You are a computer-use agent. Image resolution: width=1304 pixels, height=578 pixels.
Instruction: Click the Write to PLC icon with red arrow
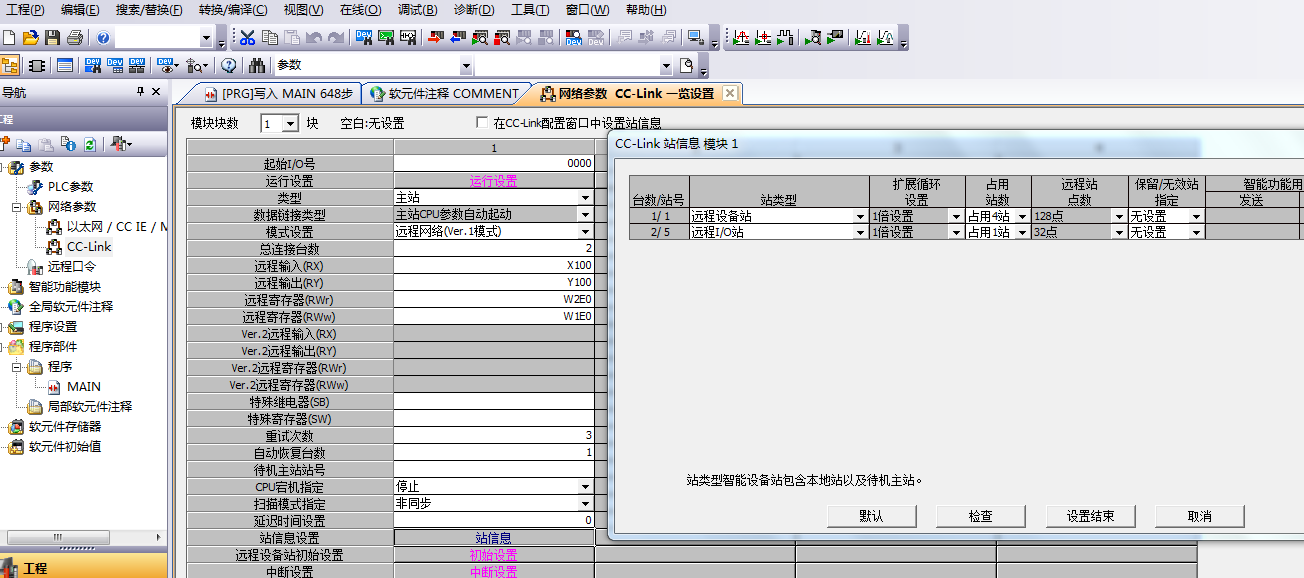(435, 38)
